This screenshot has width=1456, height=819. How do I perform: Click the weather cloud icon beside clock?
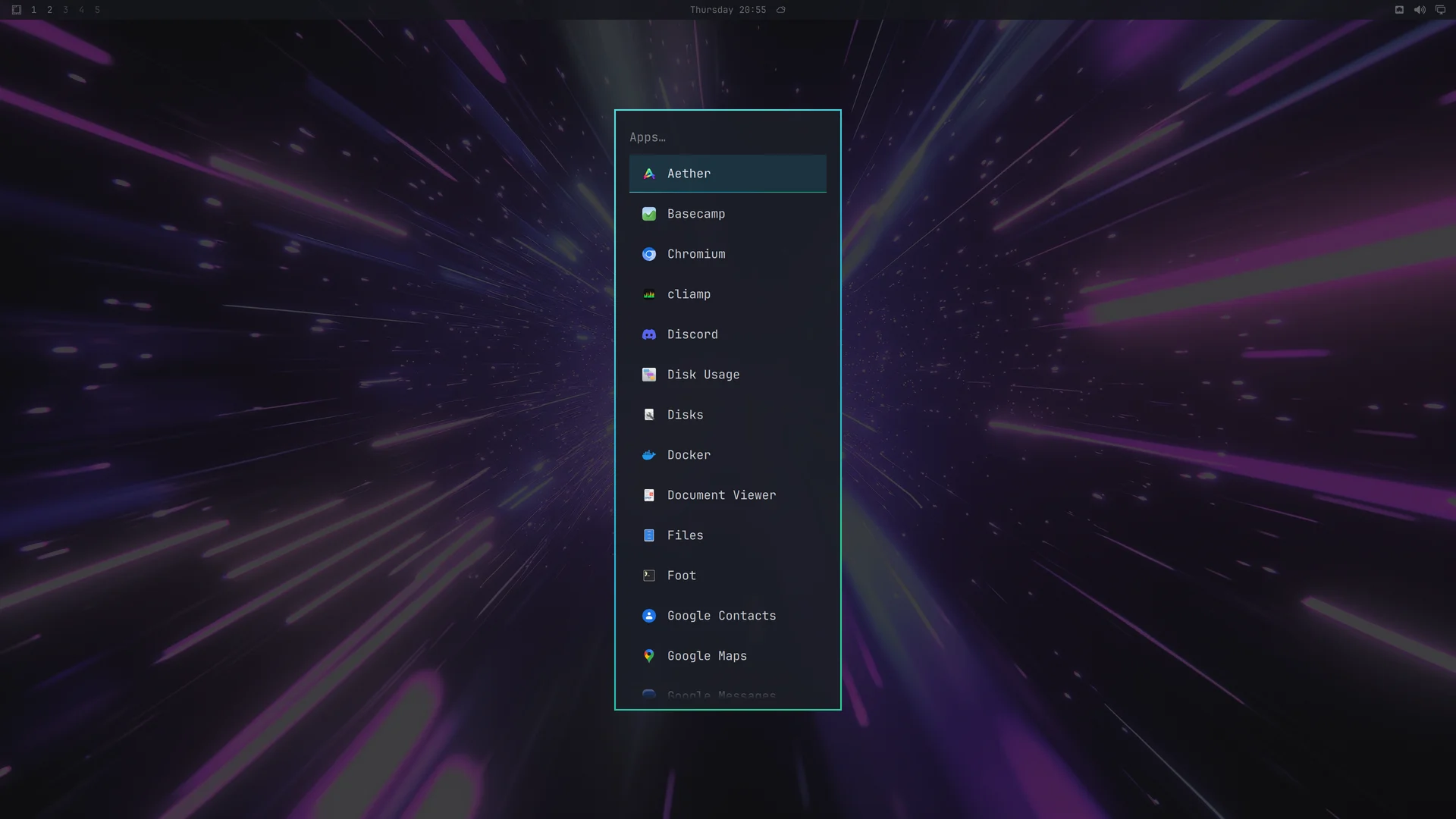point(781,10)
